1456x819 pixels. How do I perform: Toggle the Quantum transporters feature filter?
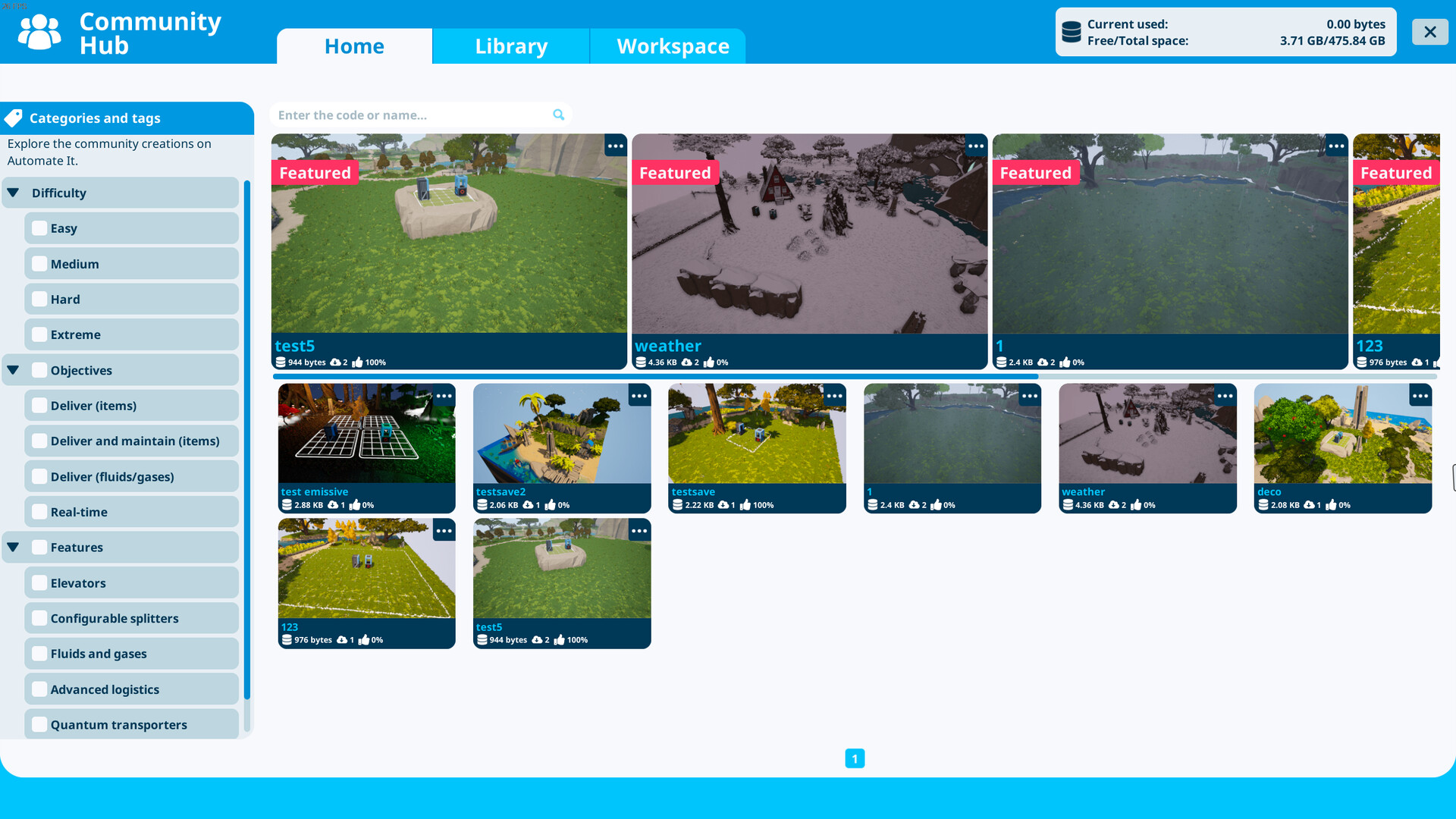(x=39, y=724)
